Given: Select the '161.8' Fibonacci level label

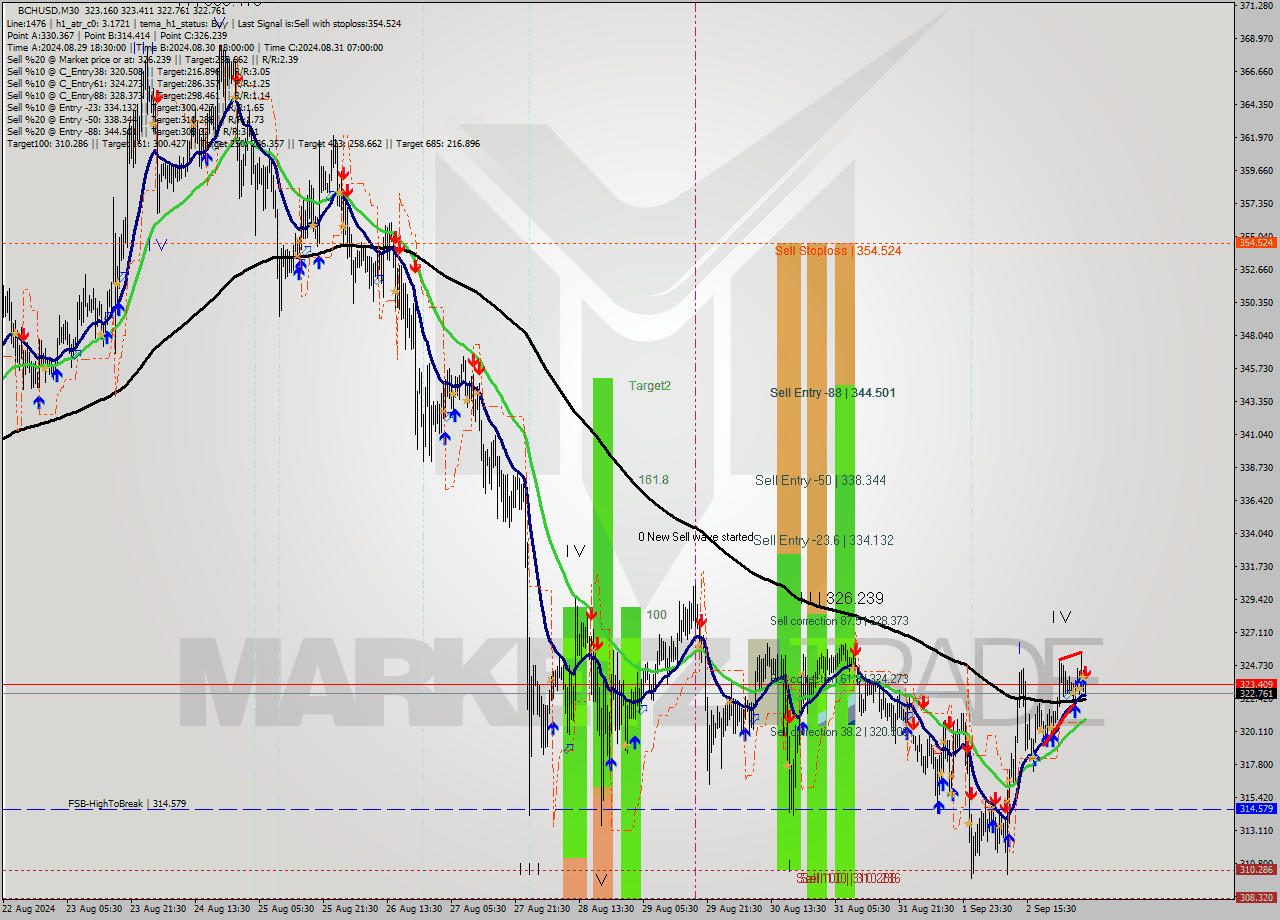Looking at the screenshot, I should click(653, 480).
